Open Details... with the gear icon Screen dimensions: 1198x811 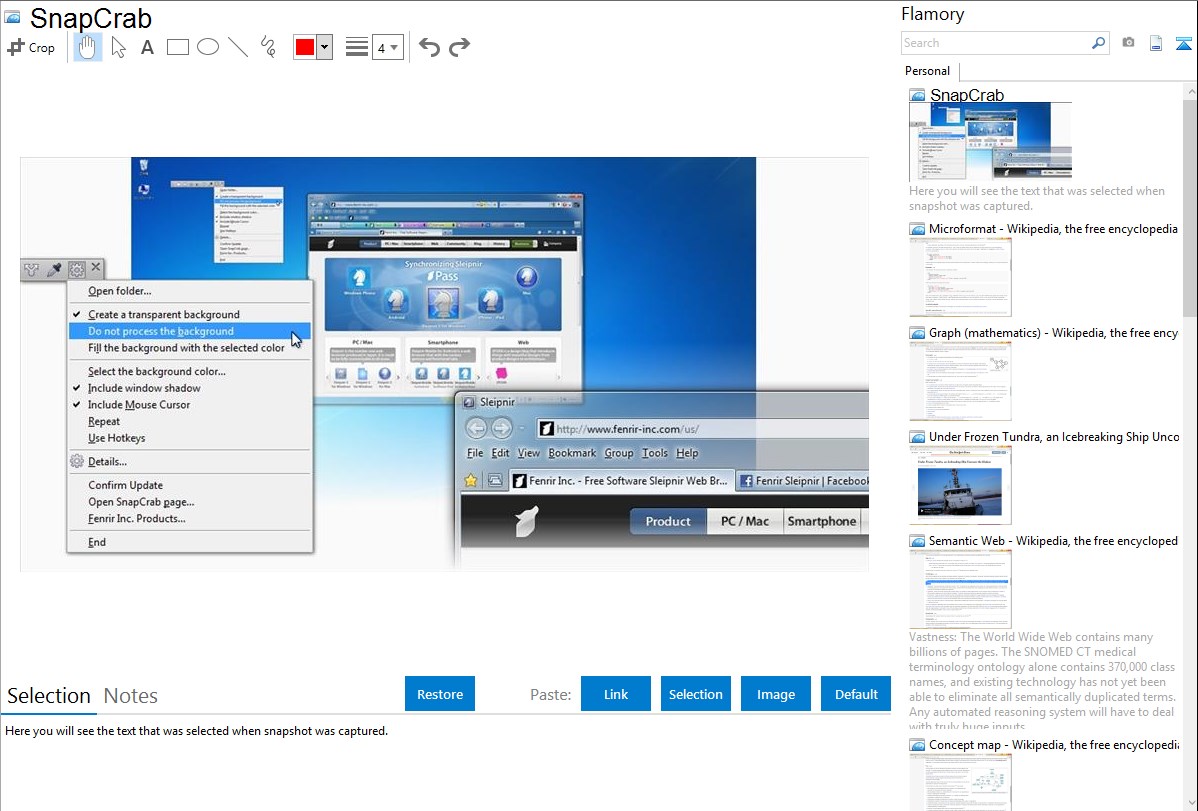[x=189, y=462]
